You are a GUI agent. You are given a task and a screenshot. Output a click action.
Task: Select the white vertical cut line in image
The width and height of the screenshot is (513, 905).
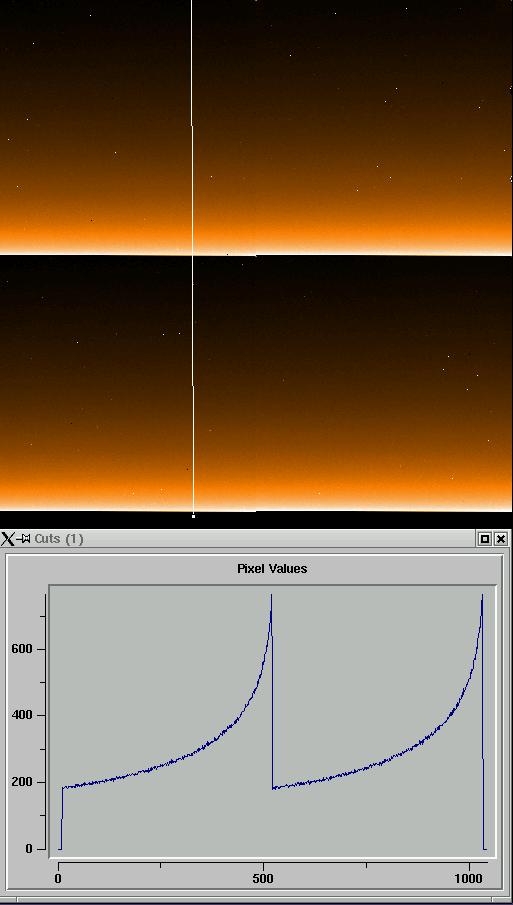pos(192,254)
